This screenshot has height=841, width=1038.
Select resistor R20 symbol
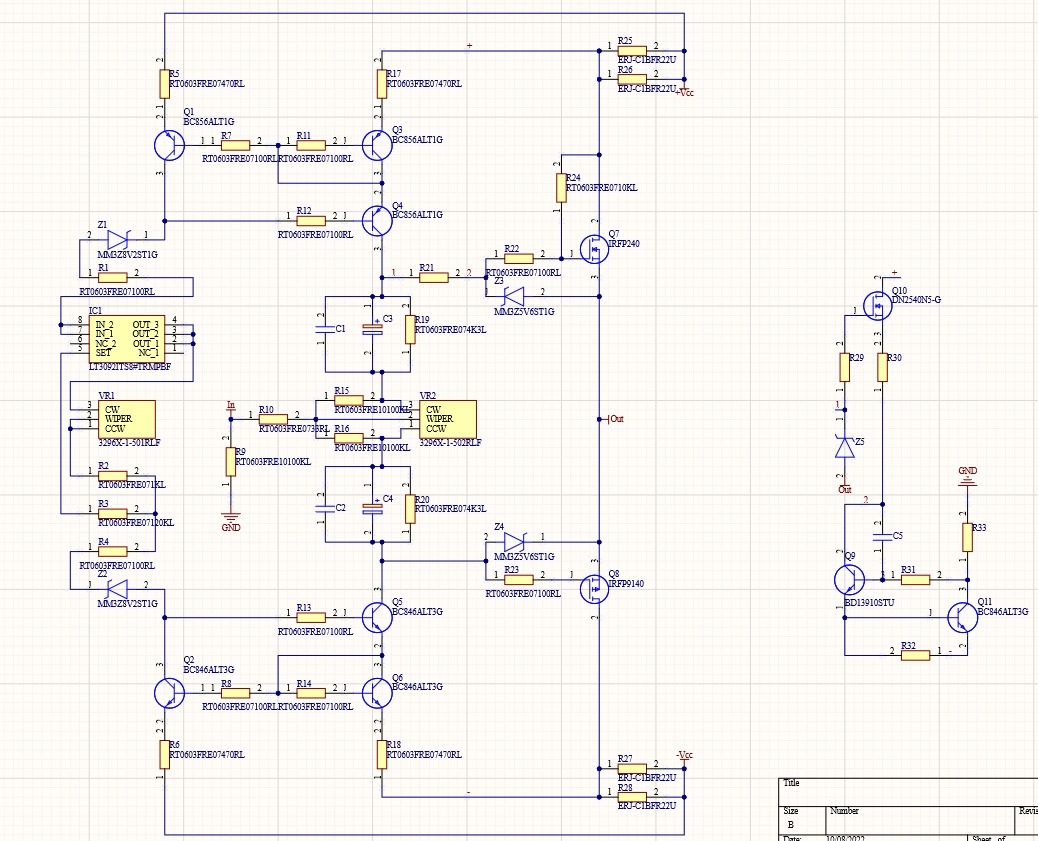click(410, 509)
